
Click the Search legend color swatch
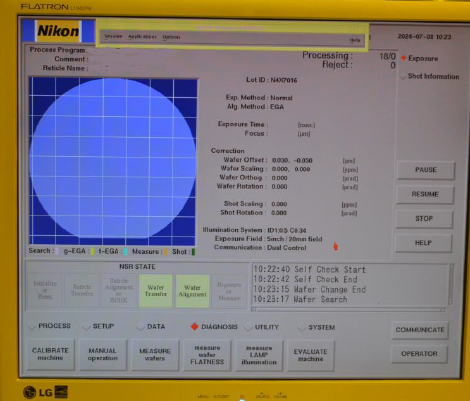click(x=57, y=251)
